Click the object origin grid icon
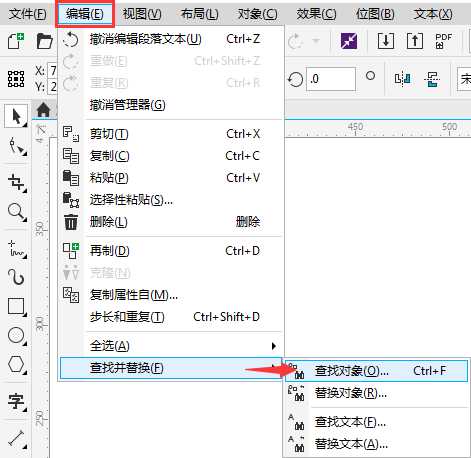This screenshot has height=458, width=471. pos(16,79)
